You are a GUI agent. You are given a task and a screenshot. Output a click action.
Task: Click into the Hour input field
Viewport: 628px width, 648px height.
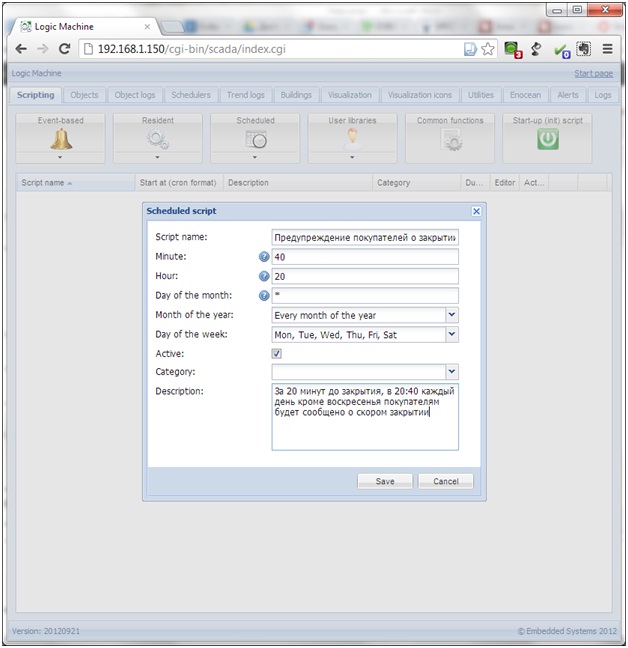coord(365,276)
